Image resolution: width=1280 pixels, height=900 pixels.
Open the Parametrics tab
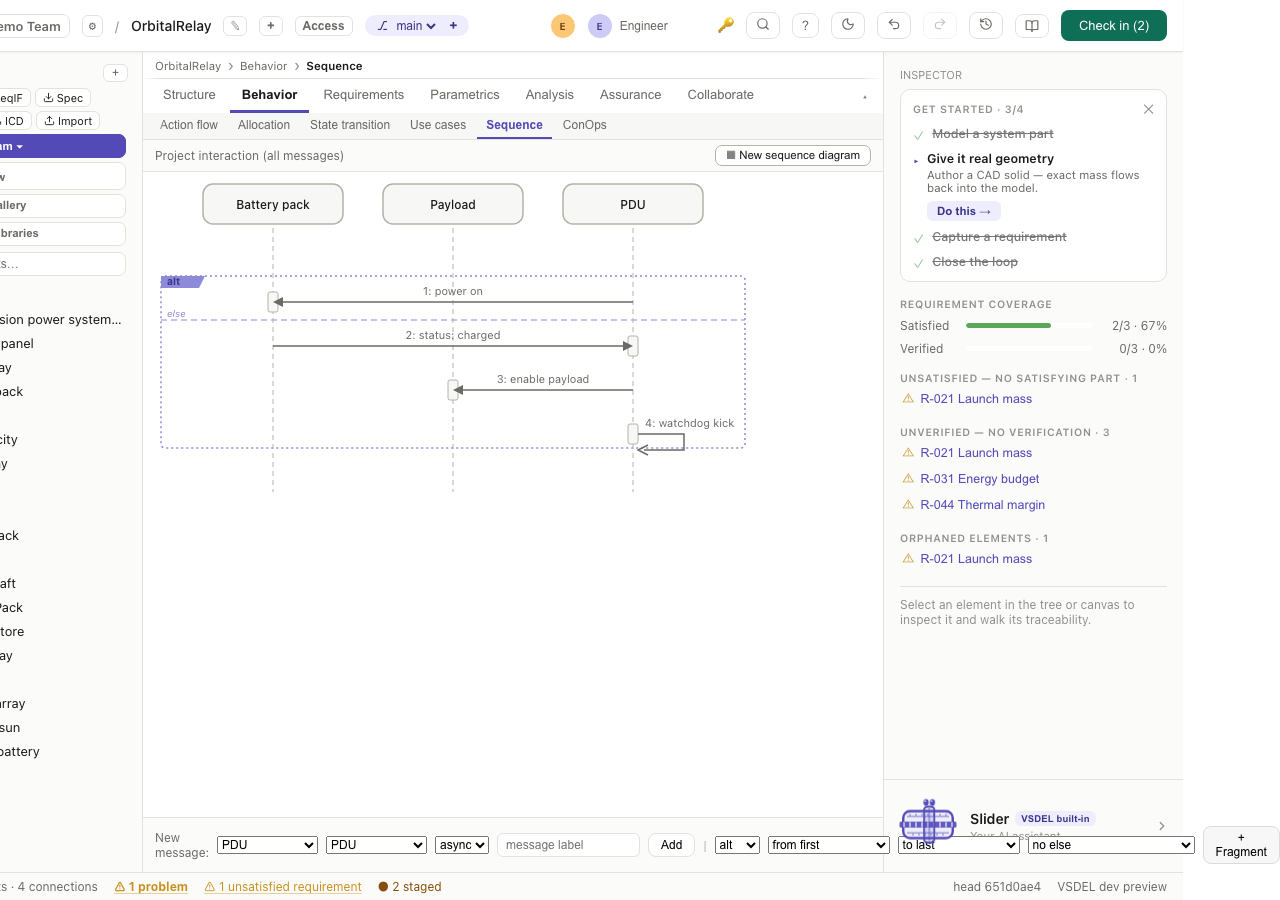465,95
